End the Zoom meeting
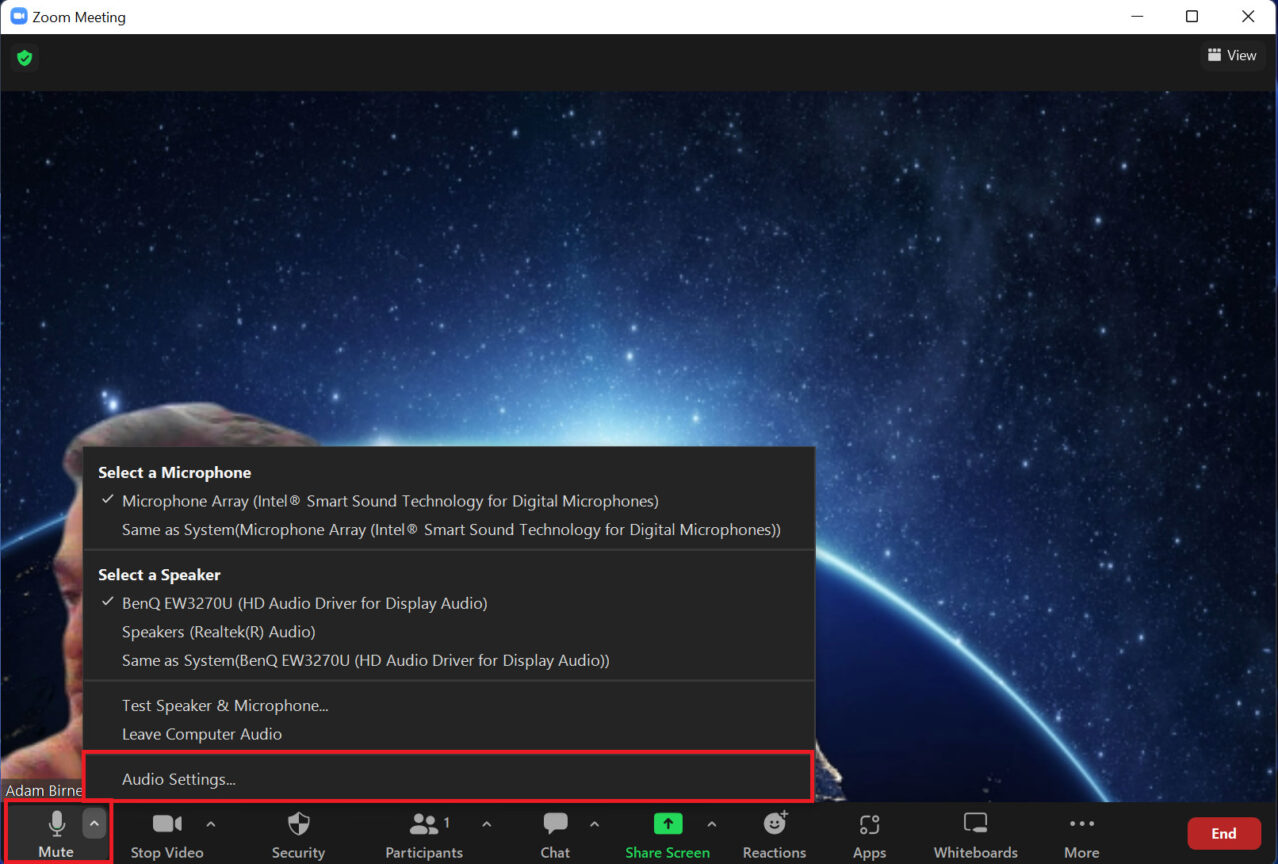Image resolution: width=1278 pixels, height=864 pixels. (1223, 832)
